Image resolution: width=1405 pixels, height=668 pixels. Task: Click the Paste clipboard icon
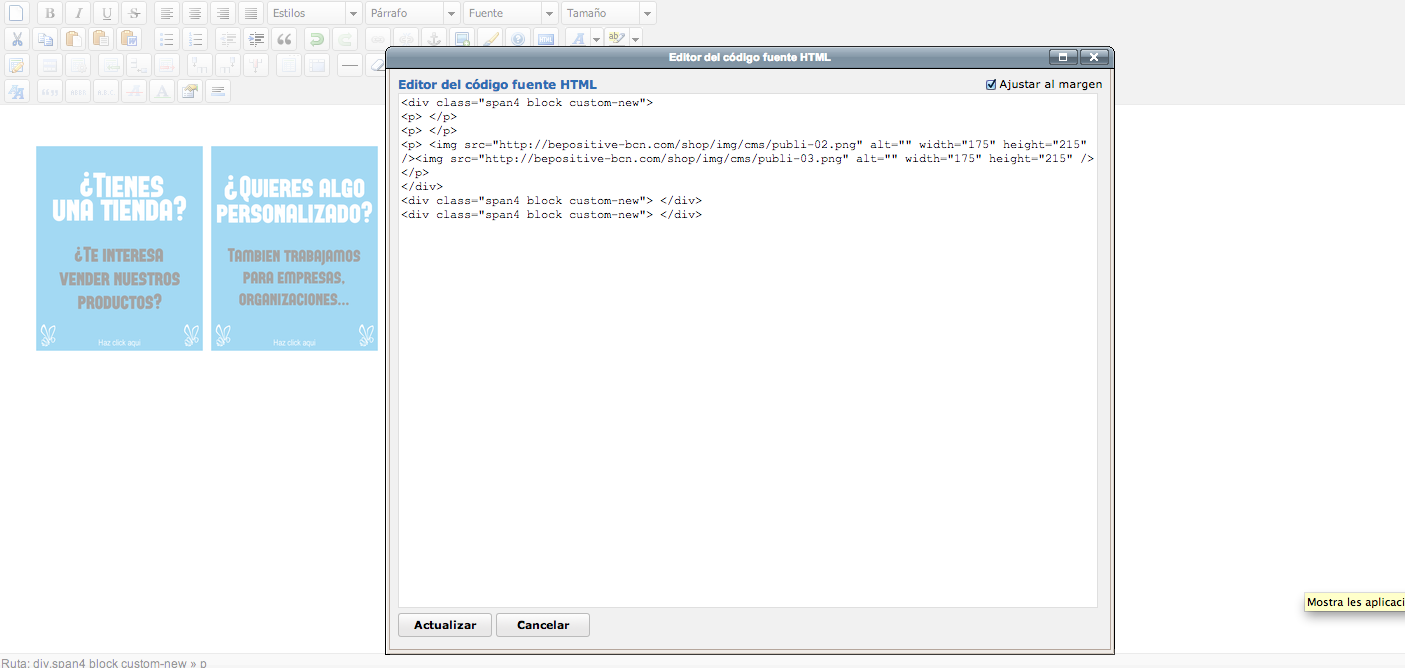73,39
